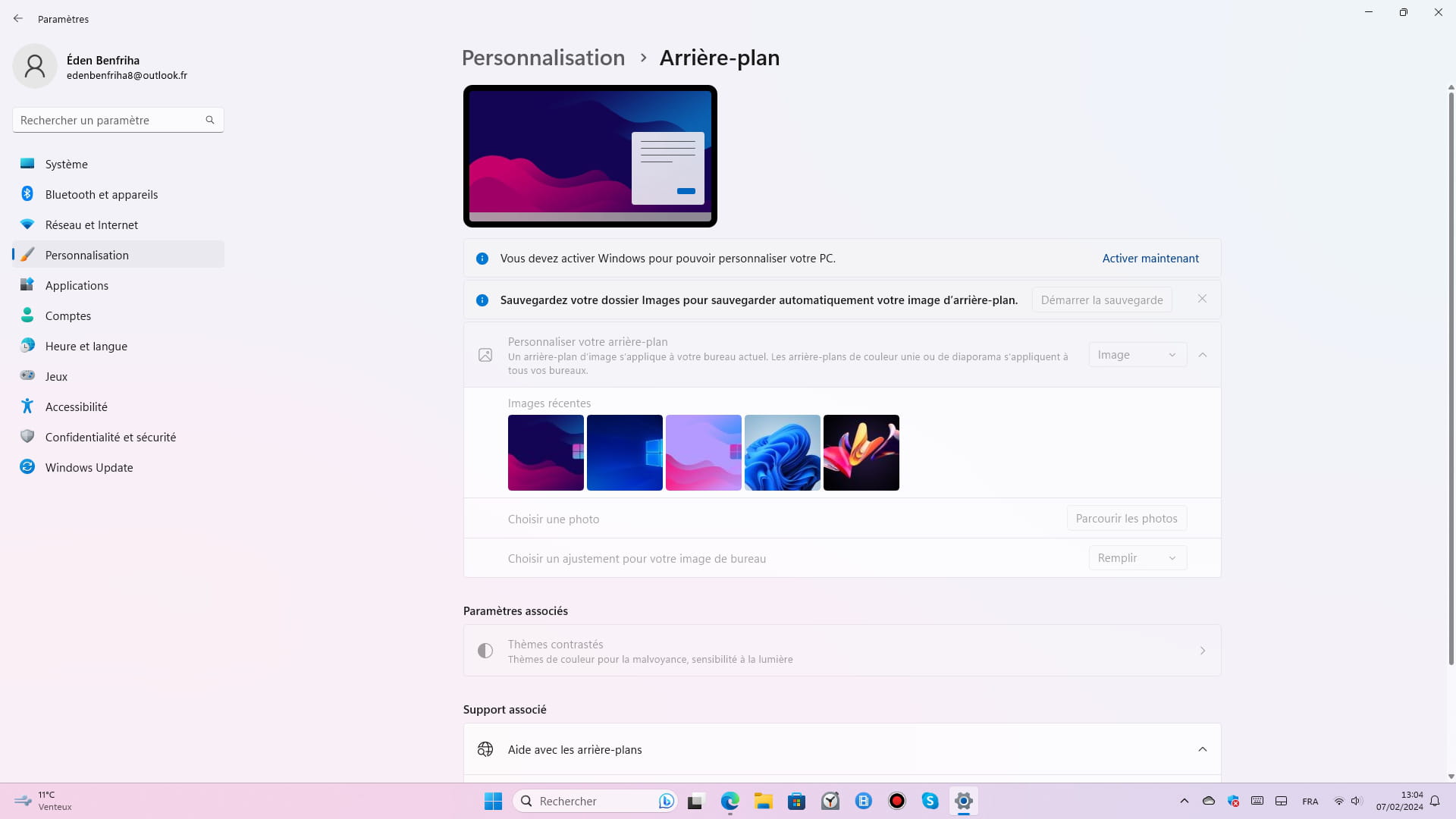Select the light pink wave wallpaper thumbnail
The image size is (1456, 819).
click(x=704, y=453)
